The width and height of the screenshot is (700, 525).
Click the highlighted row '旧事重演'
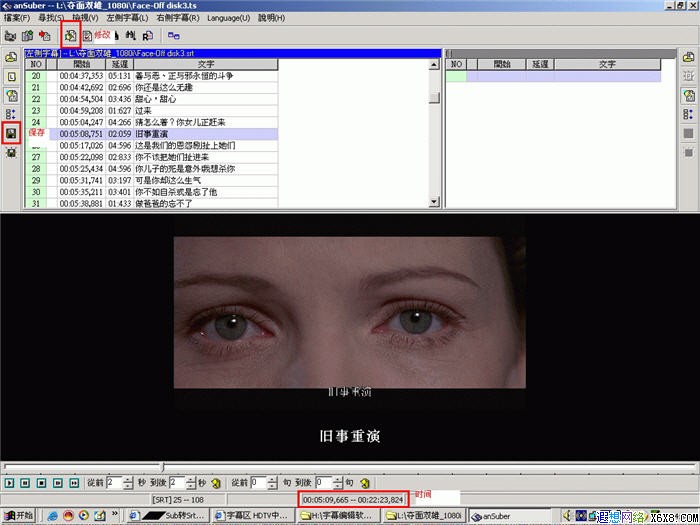click(x=152, y=134)
